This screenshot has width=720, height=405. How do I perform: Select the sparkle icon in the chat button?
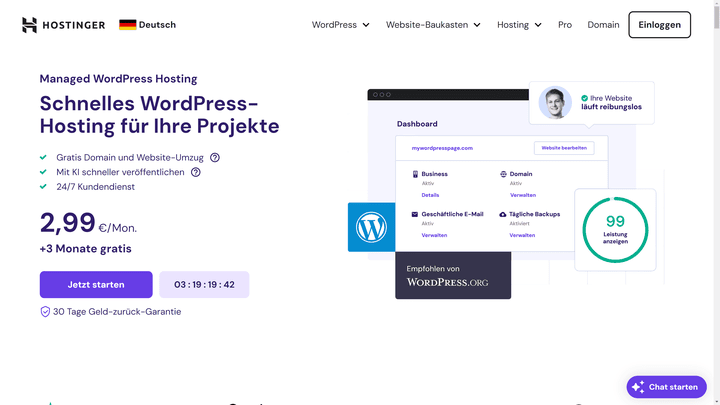pyautogui.click(x=638, y=387)
